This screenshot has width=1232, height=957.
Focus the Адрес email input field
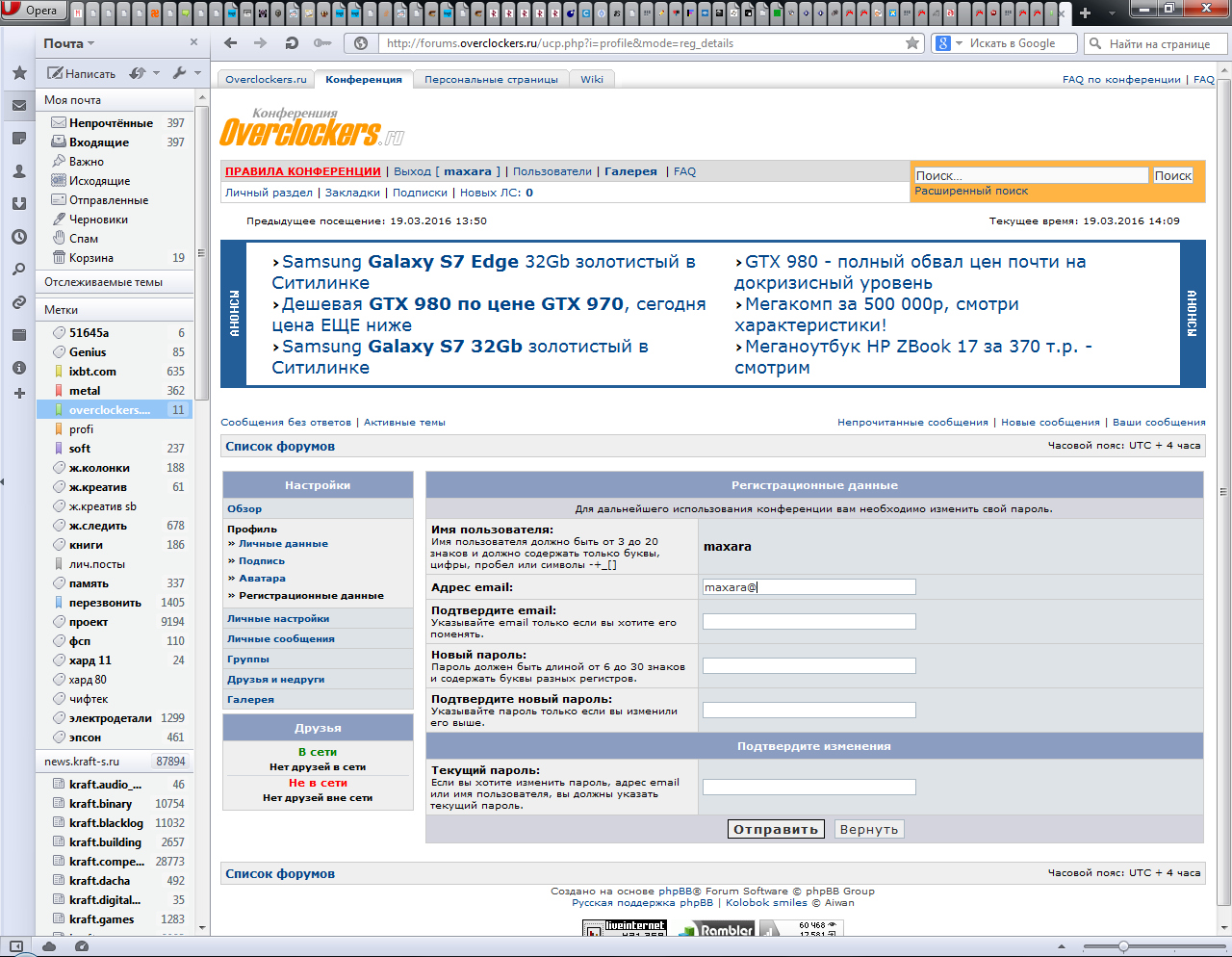[809, 587]
